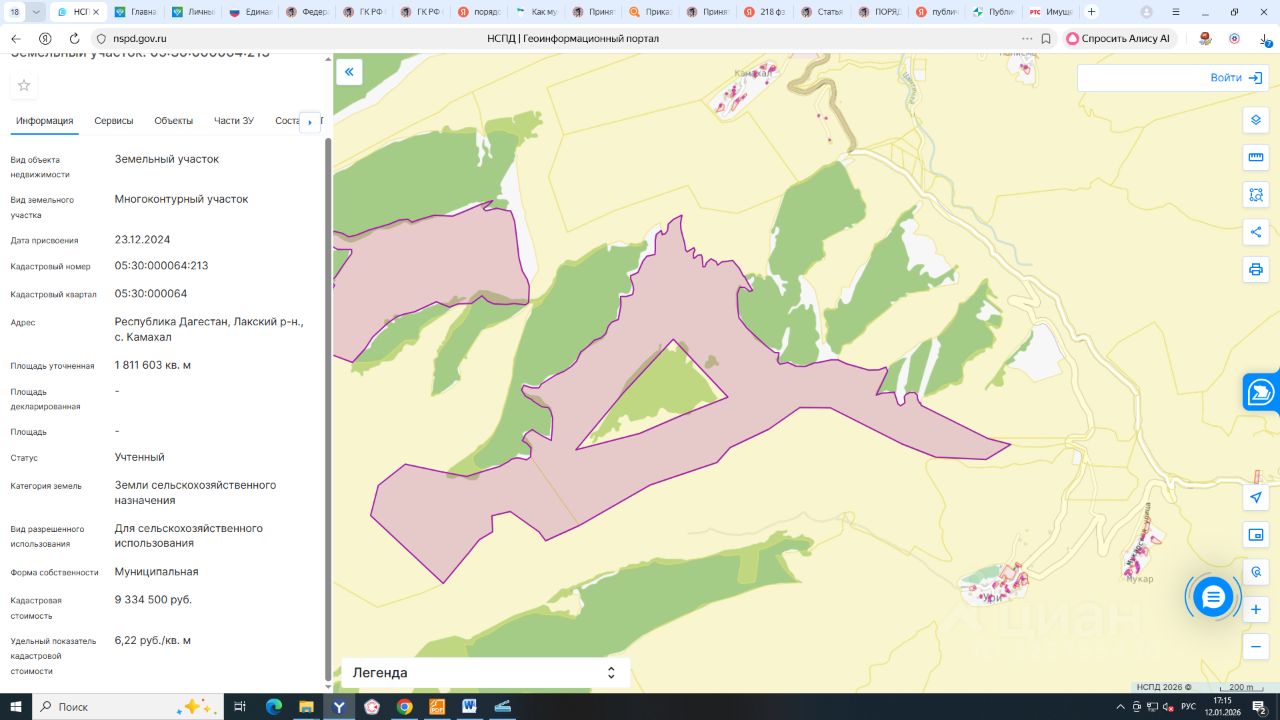Screen dimensions: 1280x720
Task: Click the Многоконтурный участок value
Action: tap(182, 200)
